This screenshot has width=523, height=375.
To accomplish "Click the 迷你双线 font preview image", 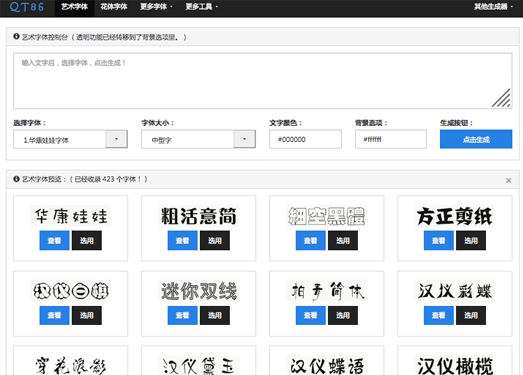I will (x=199, y=291).
